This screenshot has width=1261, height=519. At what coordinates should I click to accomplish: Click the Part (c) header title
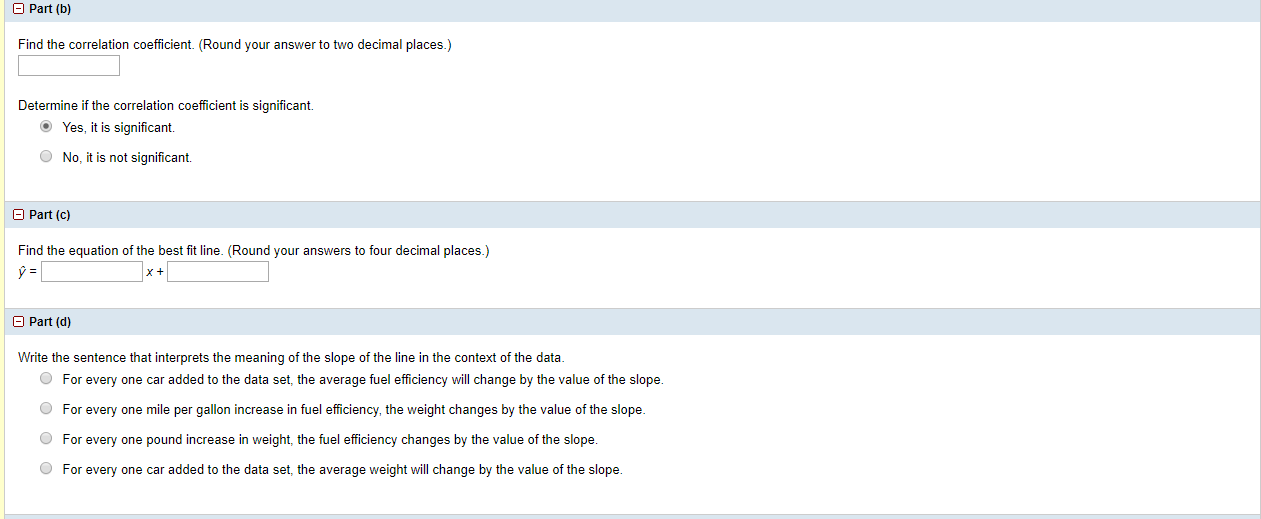[50, 215]
